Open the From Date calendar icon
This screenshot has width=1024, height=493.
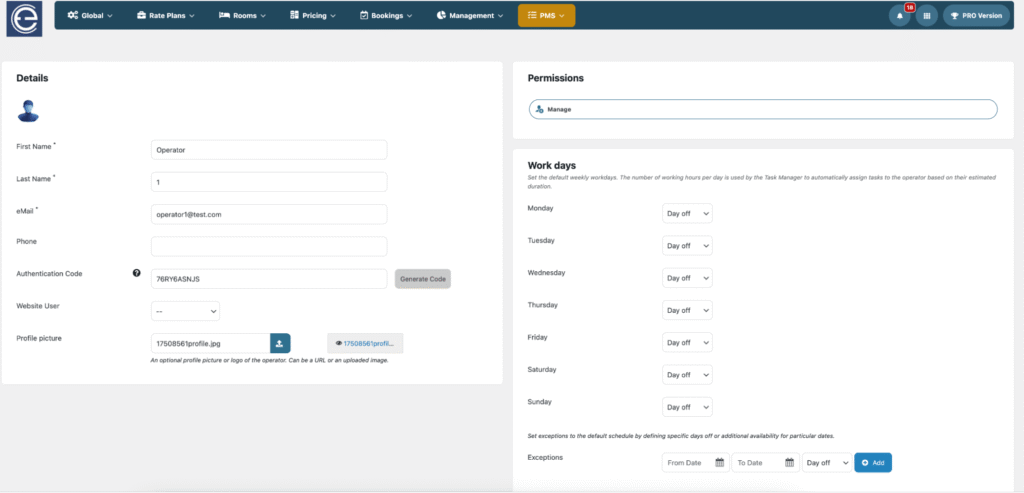pyautogui.click(x=719, y=463)
